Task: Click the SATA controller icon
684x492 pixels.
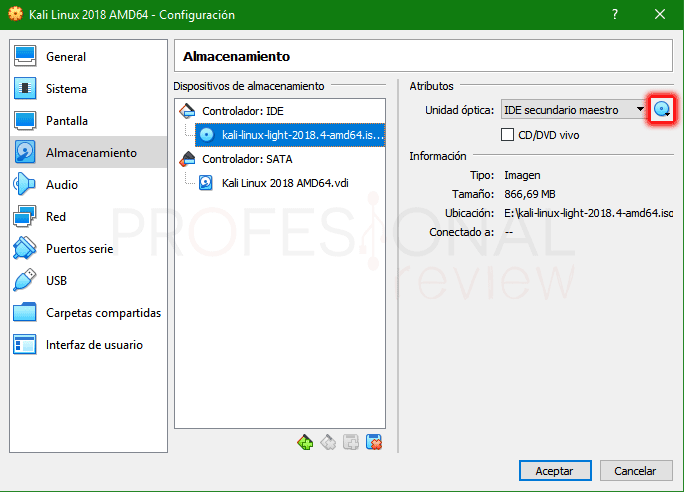Action: 188,159
